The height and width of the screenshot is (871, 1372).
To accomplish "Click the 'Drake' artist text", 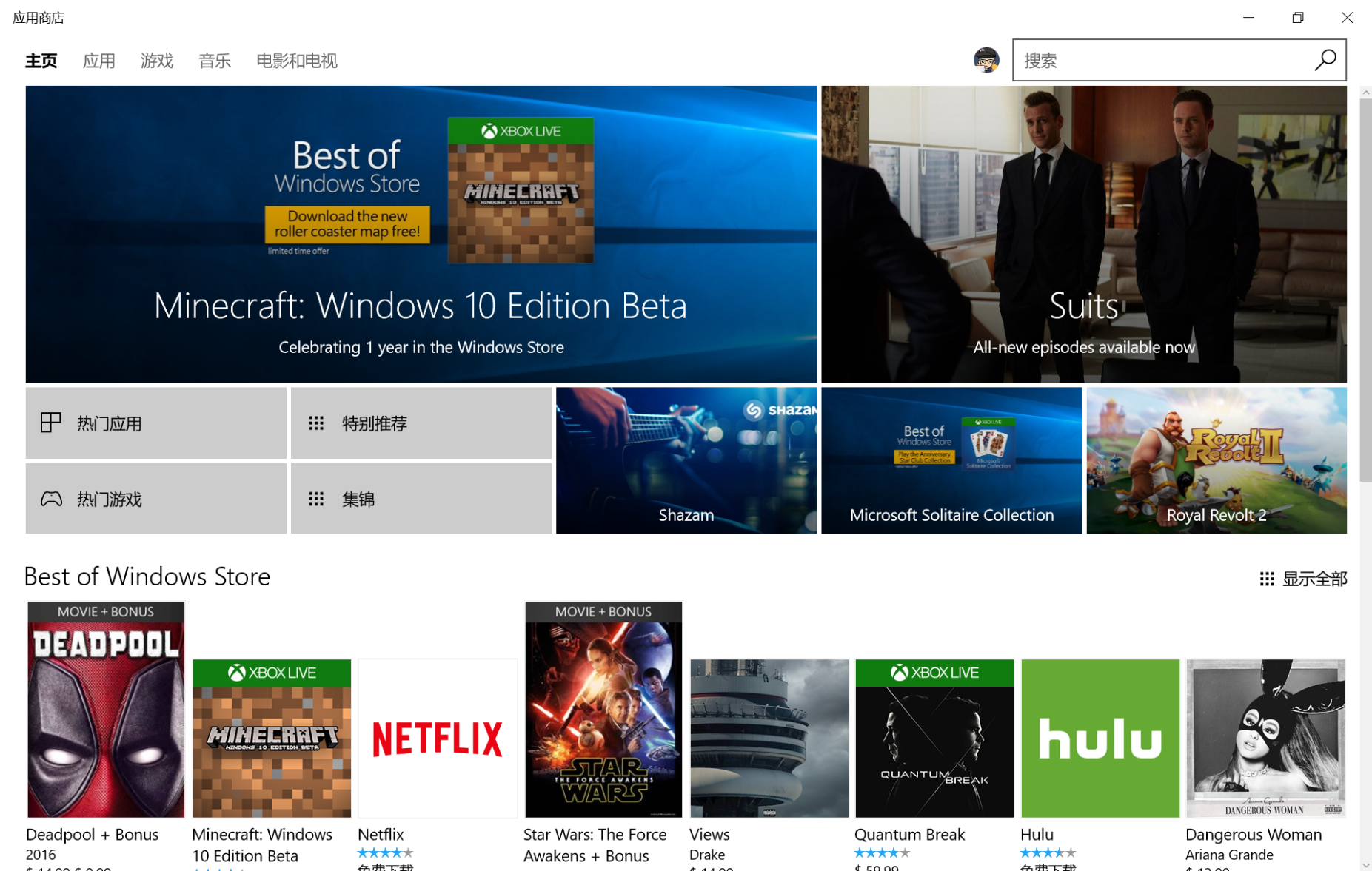I will pos(707,855).
